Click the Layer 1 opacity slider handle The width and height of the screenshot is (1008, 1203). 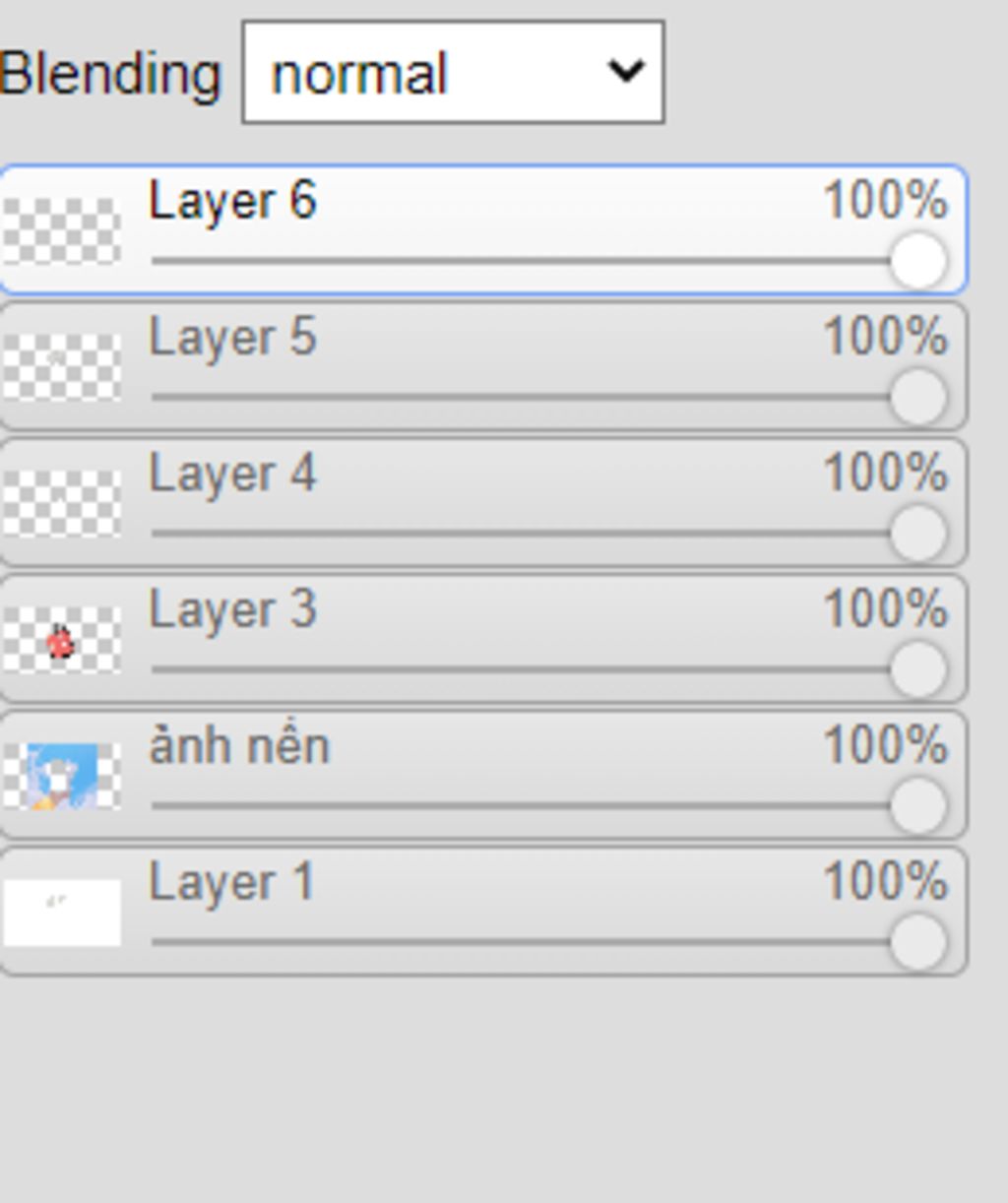pyautogui.click(x=918, y=940)
